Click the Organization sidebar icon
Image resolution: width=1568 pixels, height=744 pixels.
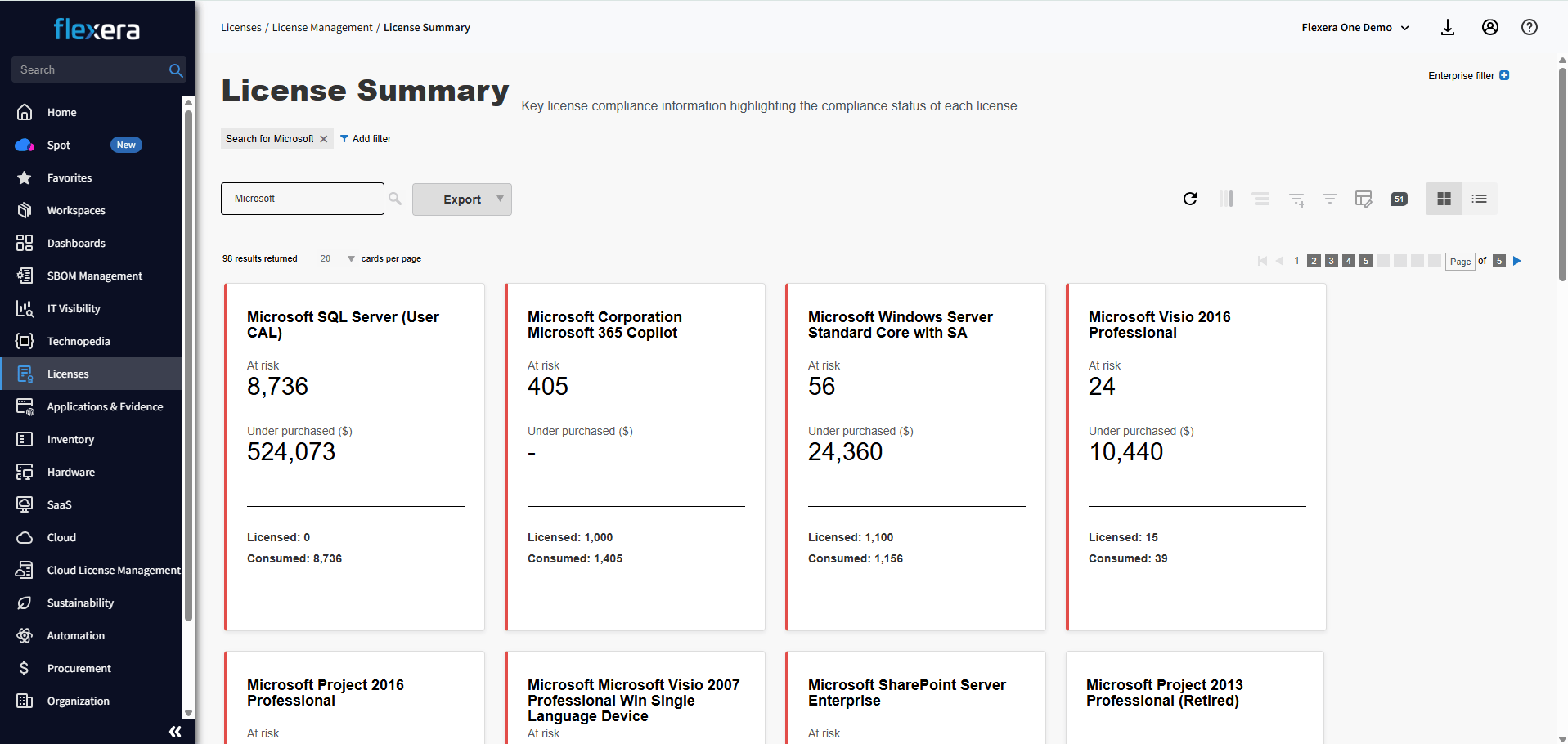pos(25,701)
